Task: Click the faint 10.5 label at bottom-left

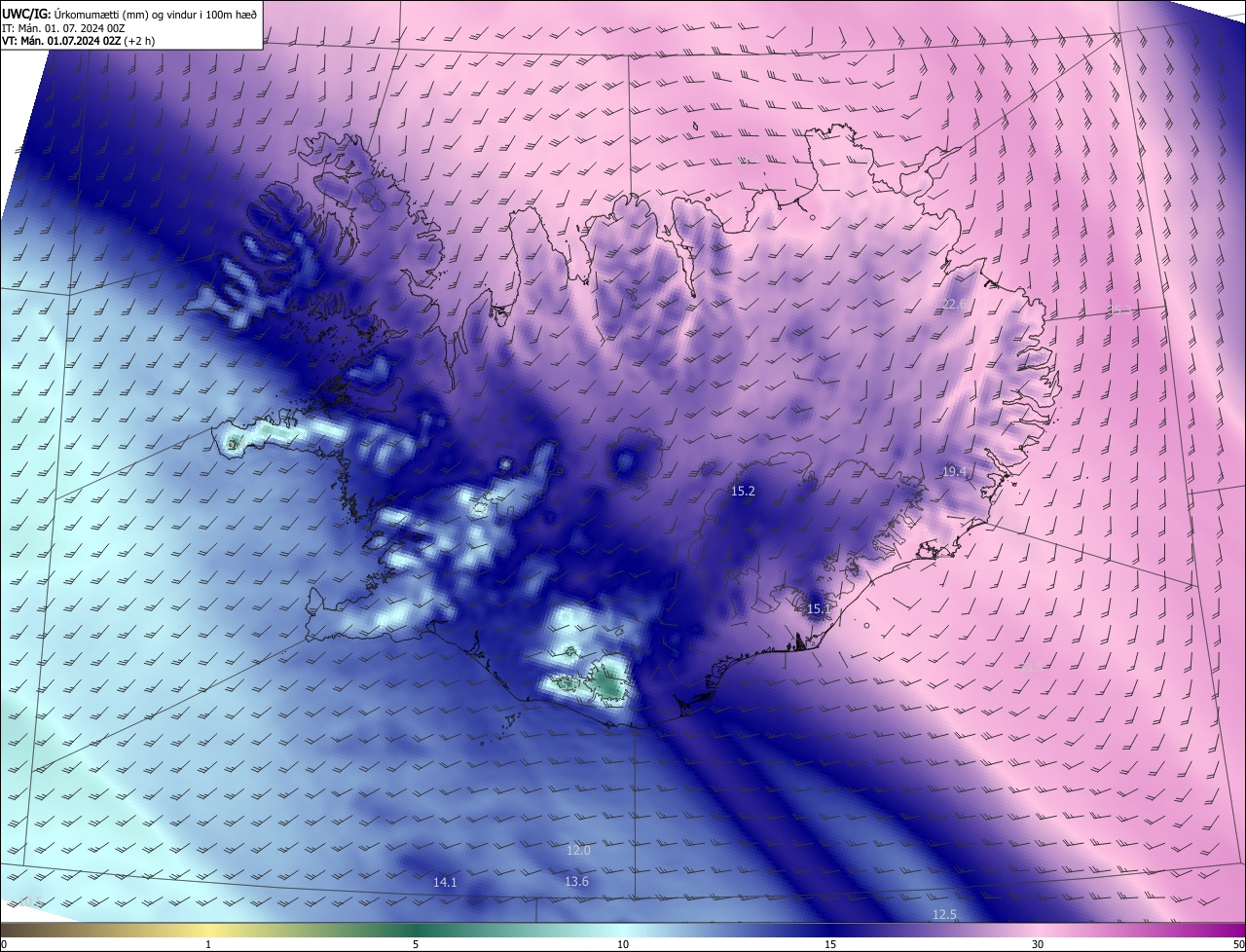Action: (x=29, y=901)
